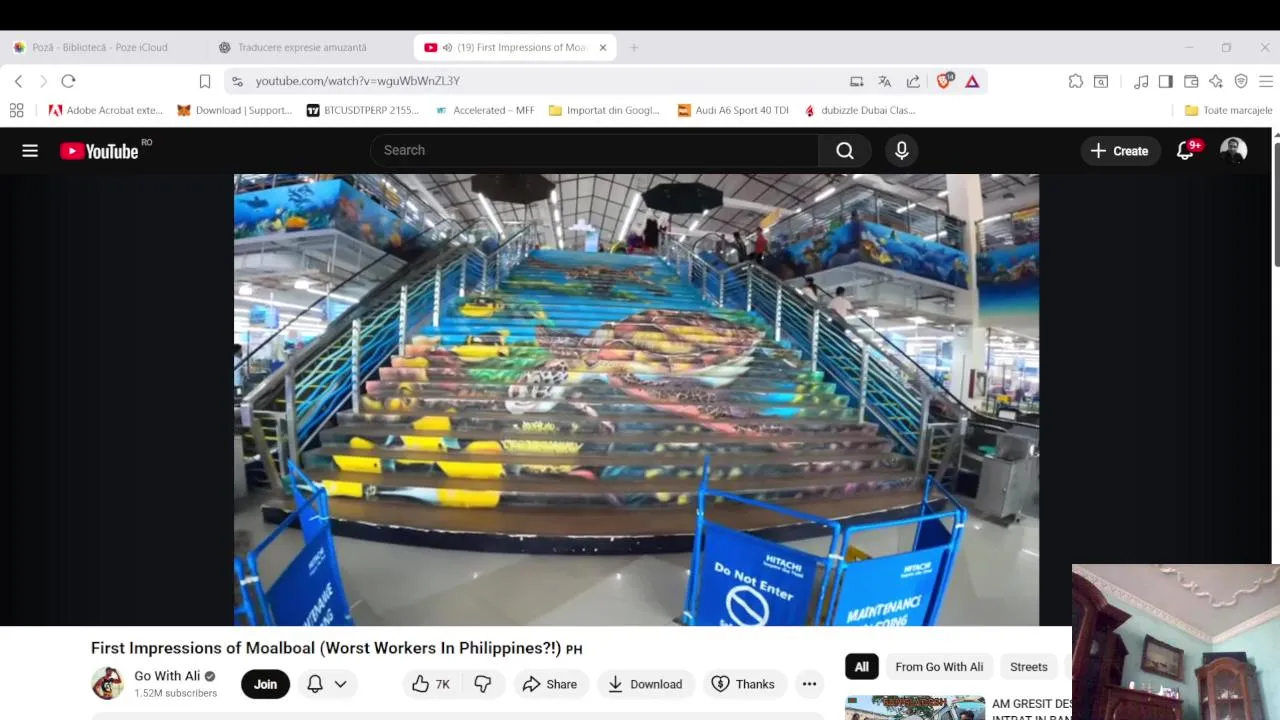Activate voice search microphone
Screen dimensions: 1280x720
pos(901,151)
